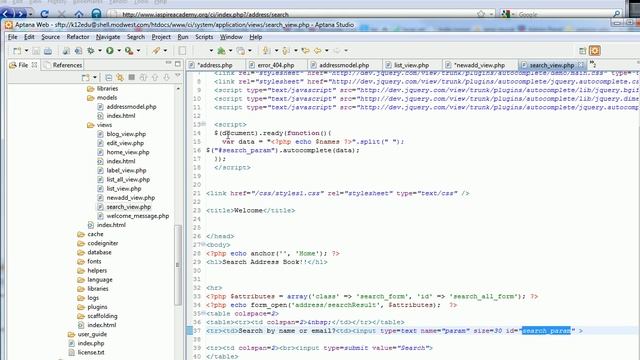Click the Save toolbar icon
Viewport: 640px width, 360px height.
(x=36, y=51)
